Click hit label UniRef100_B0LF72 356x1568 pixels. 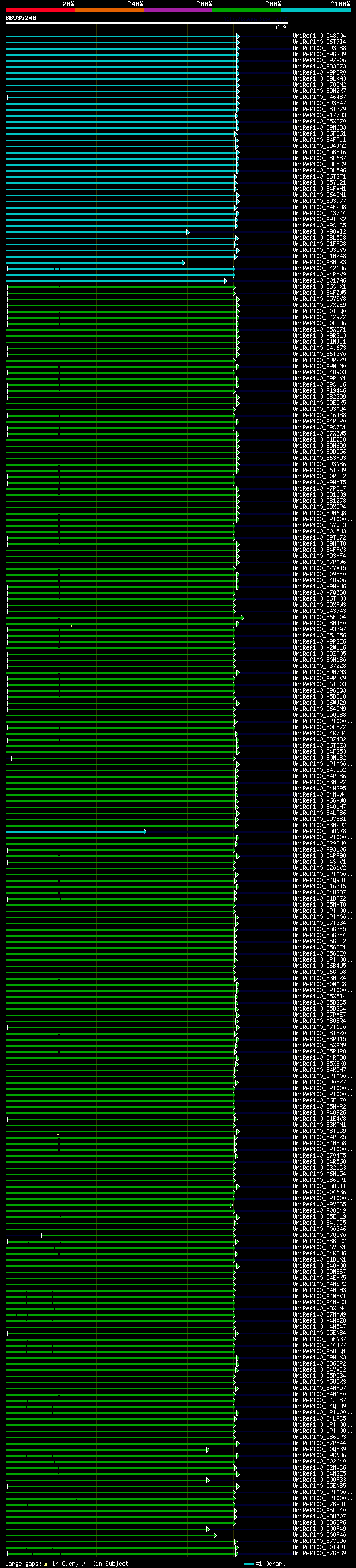point(319,728)
